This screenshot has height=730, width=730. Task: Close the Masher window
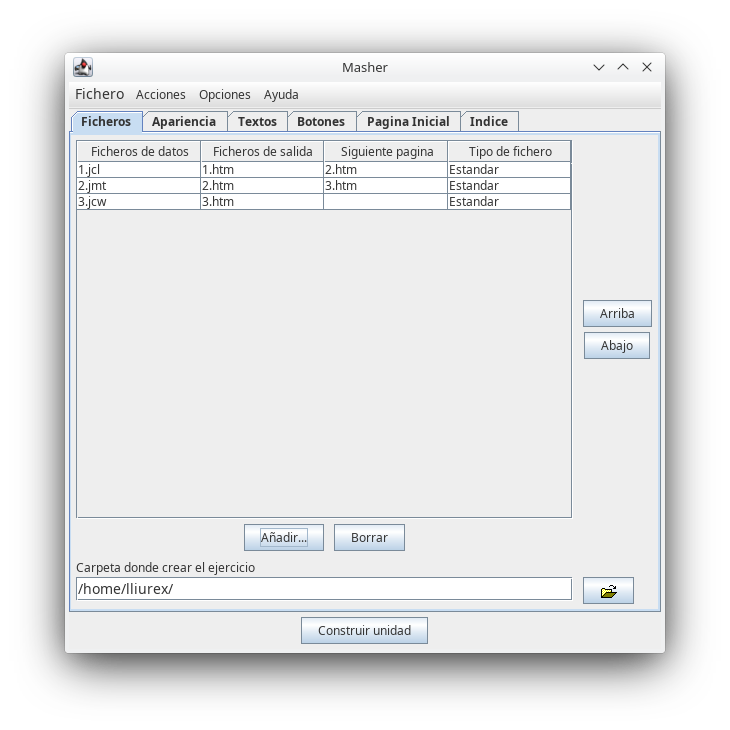click(647, 67)
